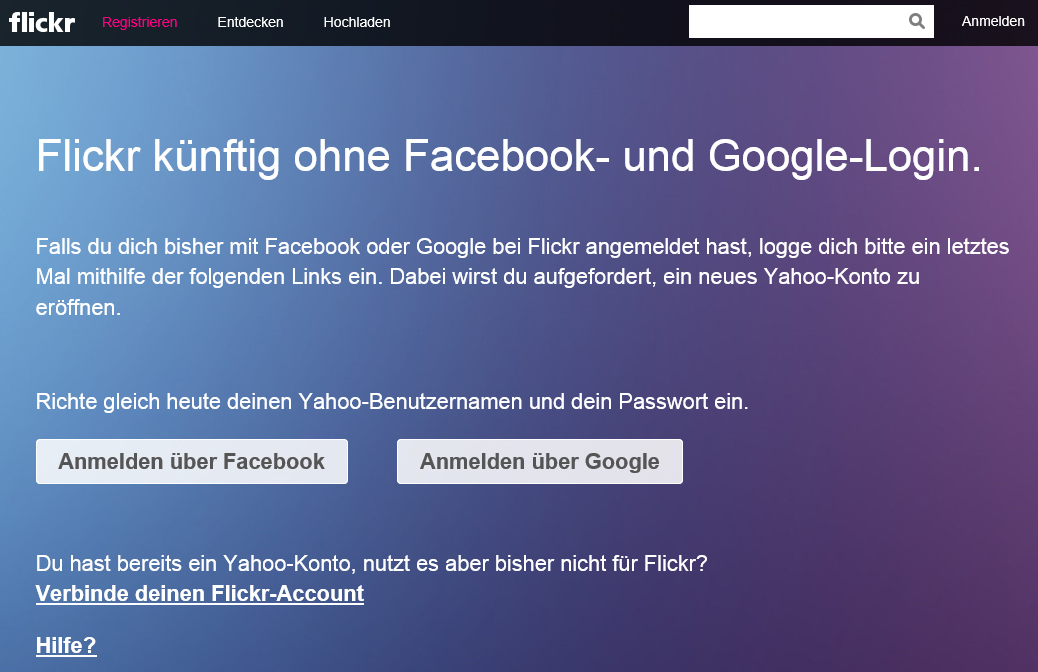
Task: Click the Anmelden link in the header
Action: [993, 21]
